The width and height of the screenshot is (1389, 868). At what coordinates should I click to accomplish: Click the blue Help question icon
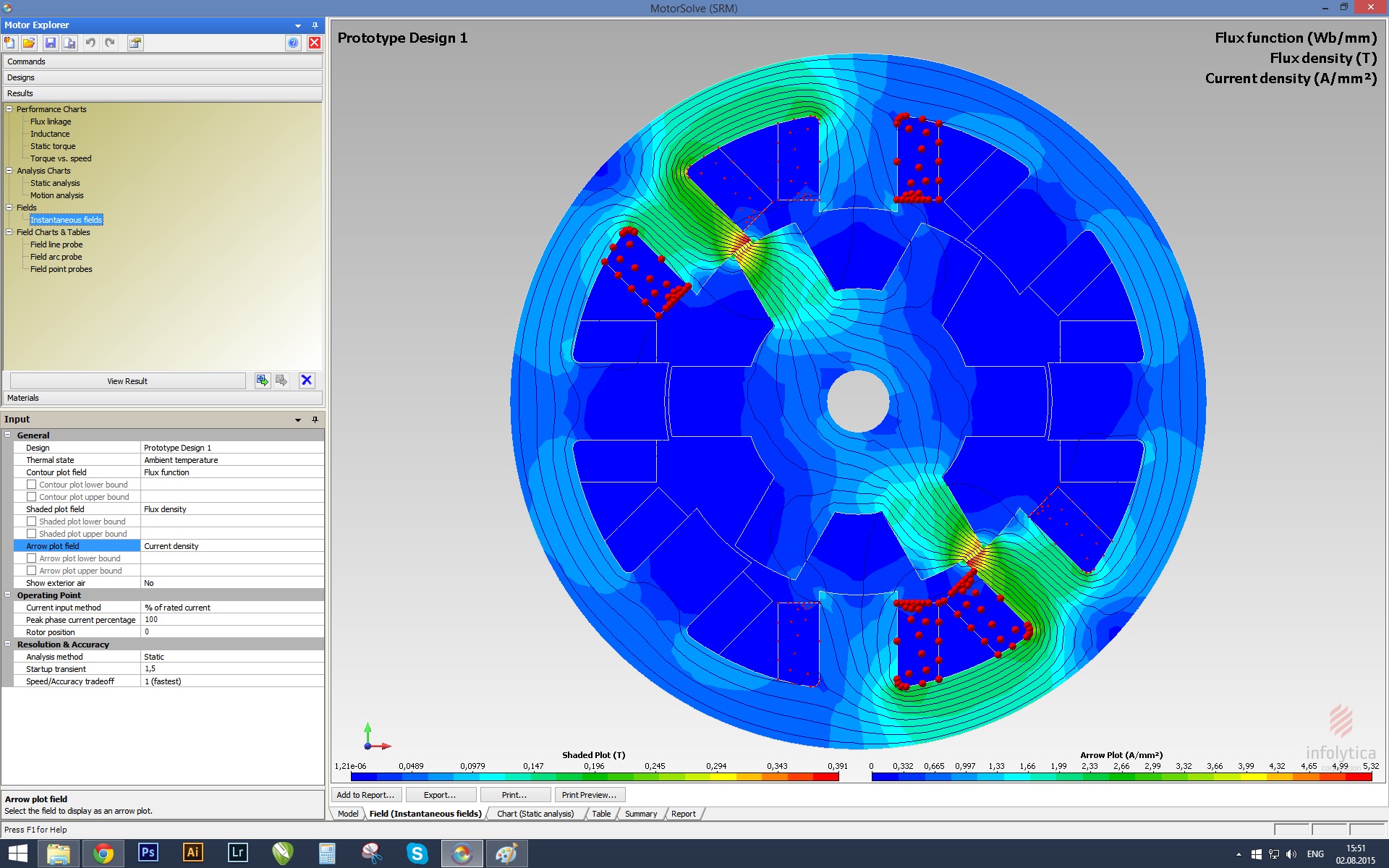[293, 43]
